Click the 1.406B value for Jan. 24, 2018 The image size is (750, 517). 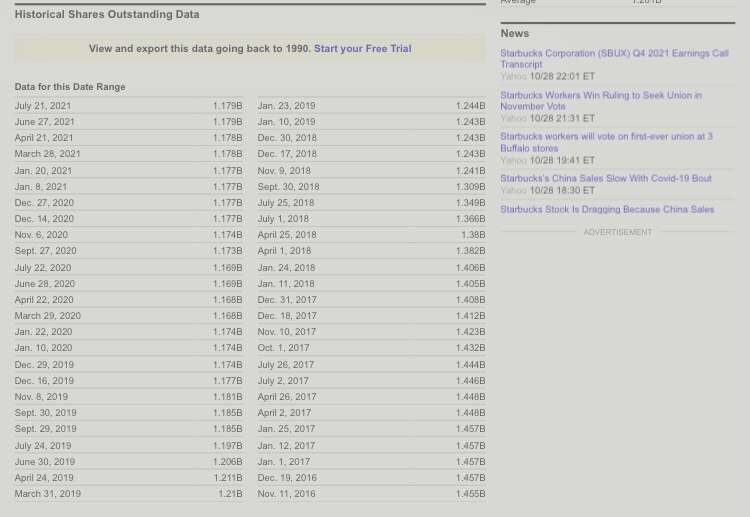[470, 268]
